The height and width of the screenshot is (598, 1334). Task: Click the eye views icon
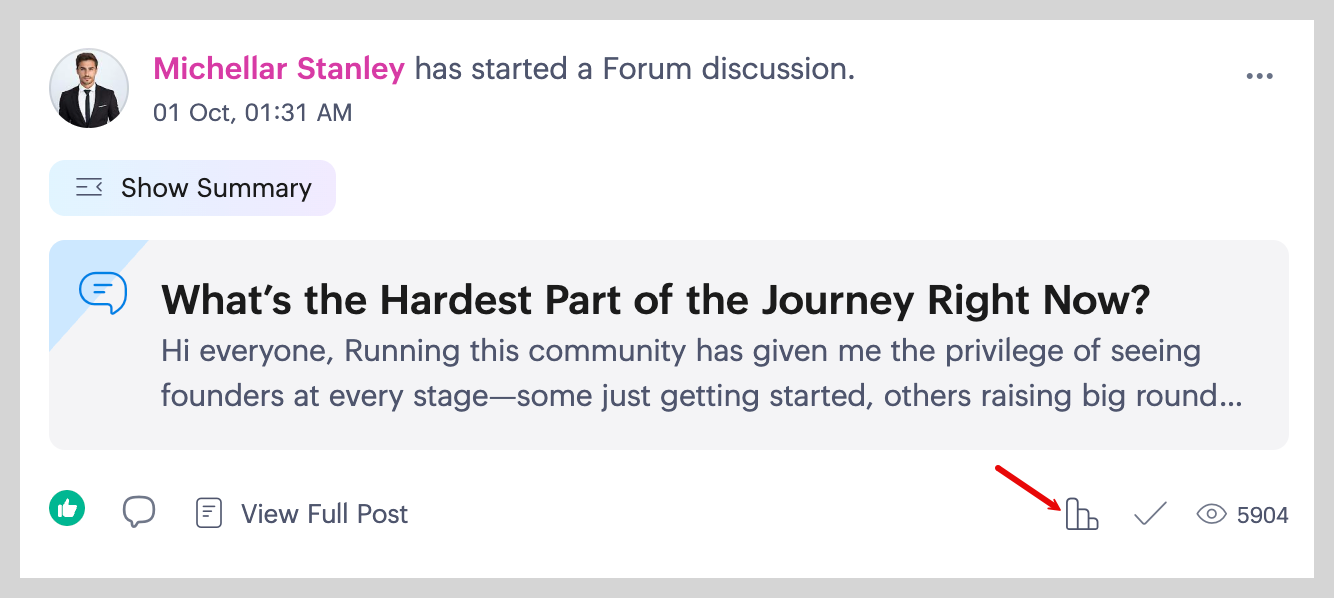[1211, 515]
